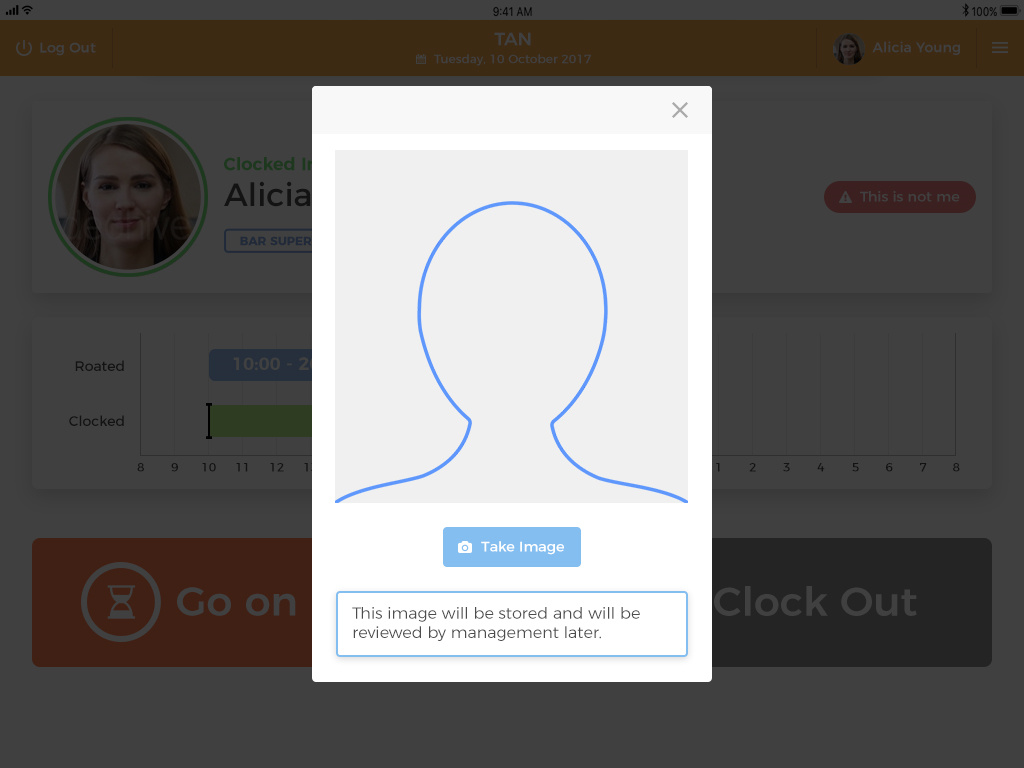The width and height of the screenshot is (1024, 768).
Task: Click the Alicia Young name in header
Action: (x=916, y=48)
